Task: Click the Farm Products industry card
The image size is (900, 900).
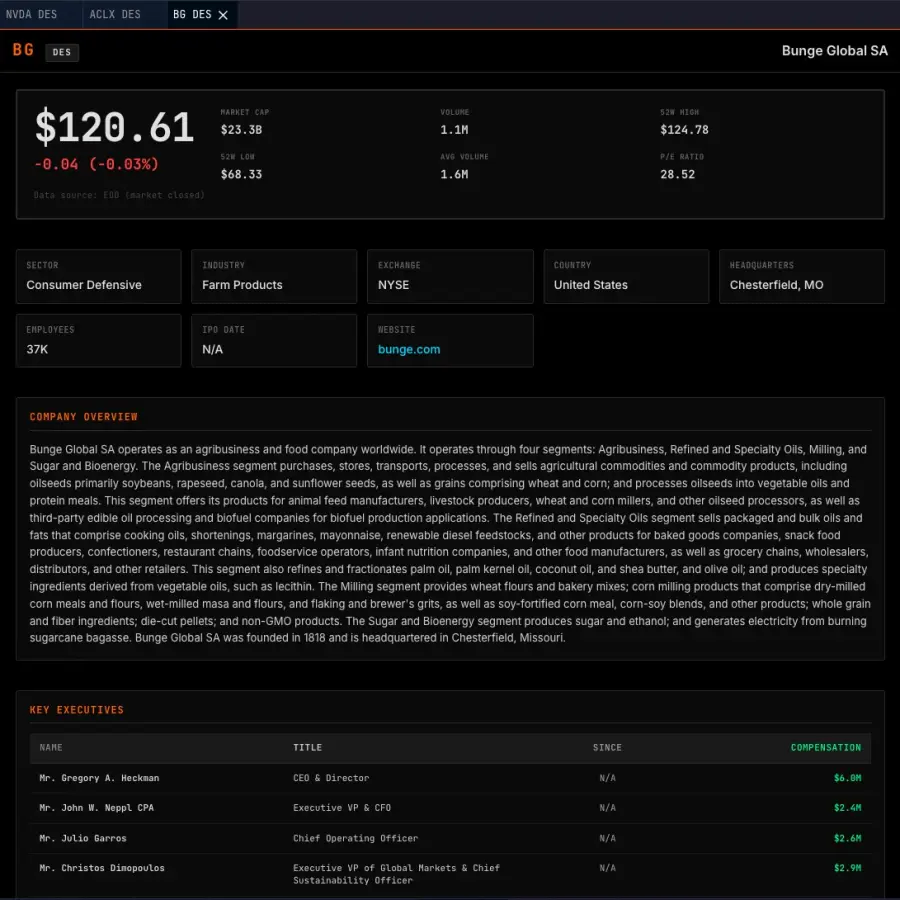Action: [274, 276]
